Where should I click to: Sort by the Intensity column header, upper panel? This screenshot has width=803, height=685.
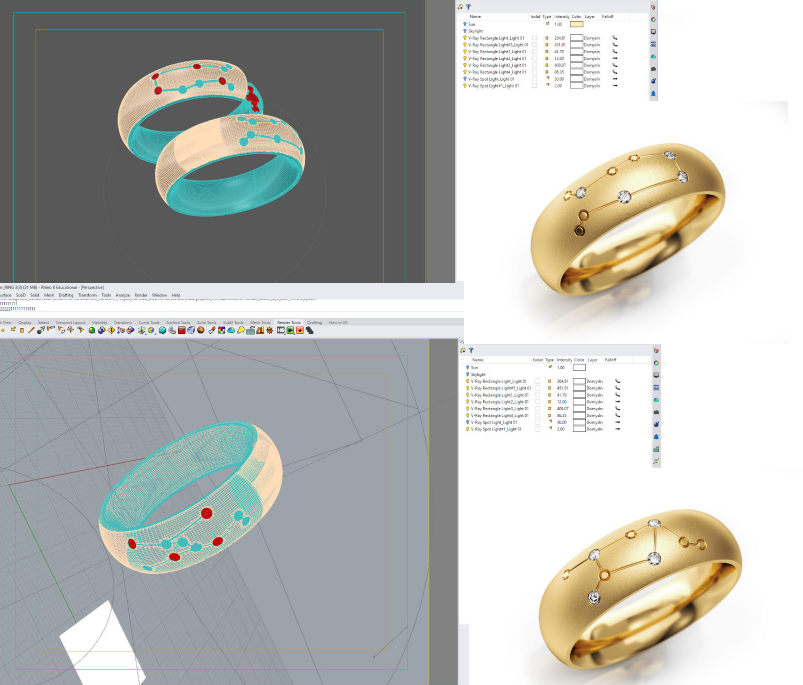tap(561, 16)
